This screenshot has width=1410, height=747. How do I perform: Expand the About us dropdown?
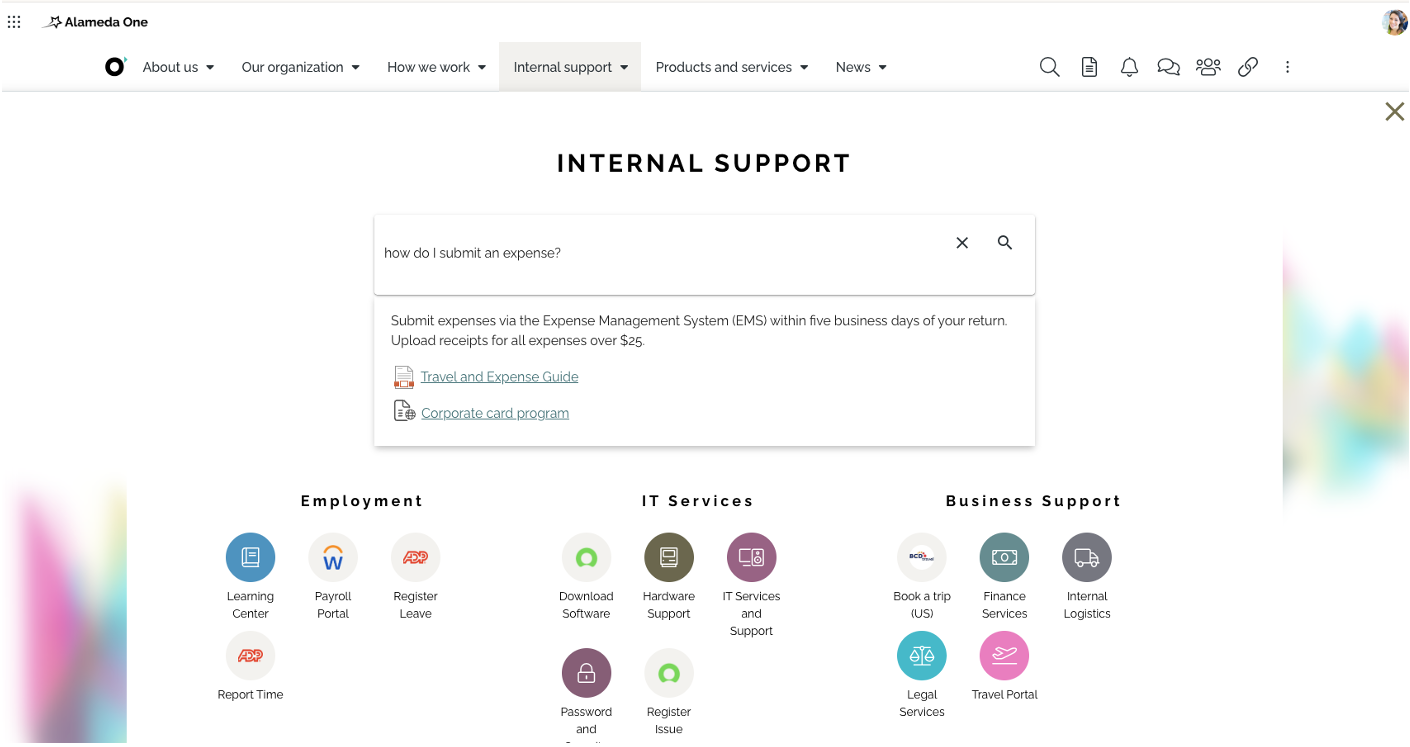click(x=178, y=67)
